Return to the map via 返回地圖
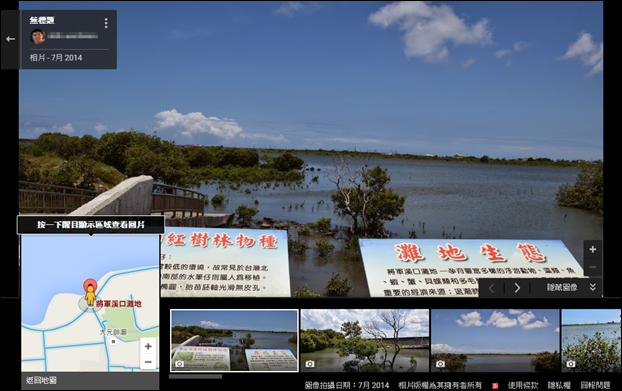Viewport: 622px width, 391px height. click(x=41, y=381)
